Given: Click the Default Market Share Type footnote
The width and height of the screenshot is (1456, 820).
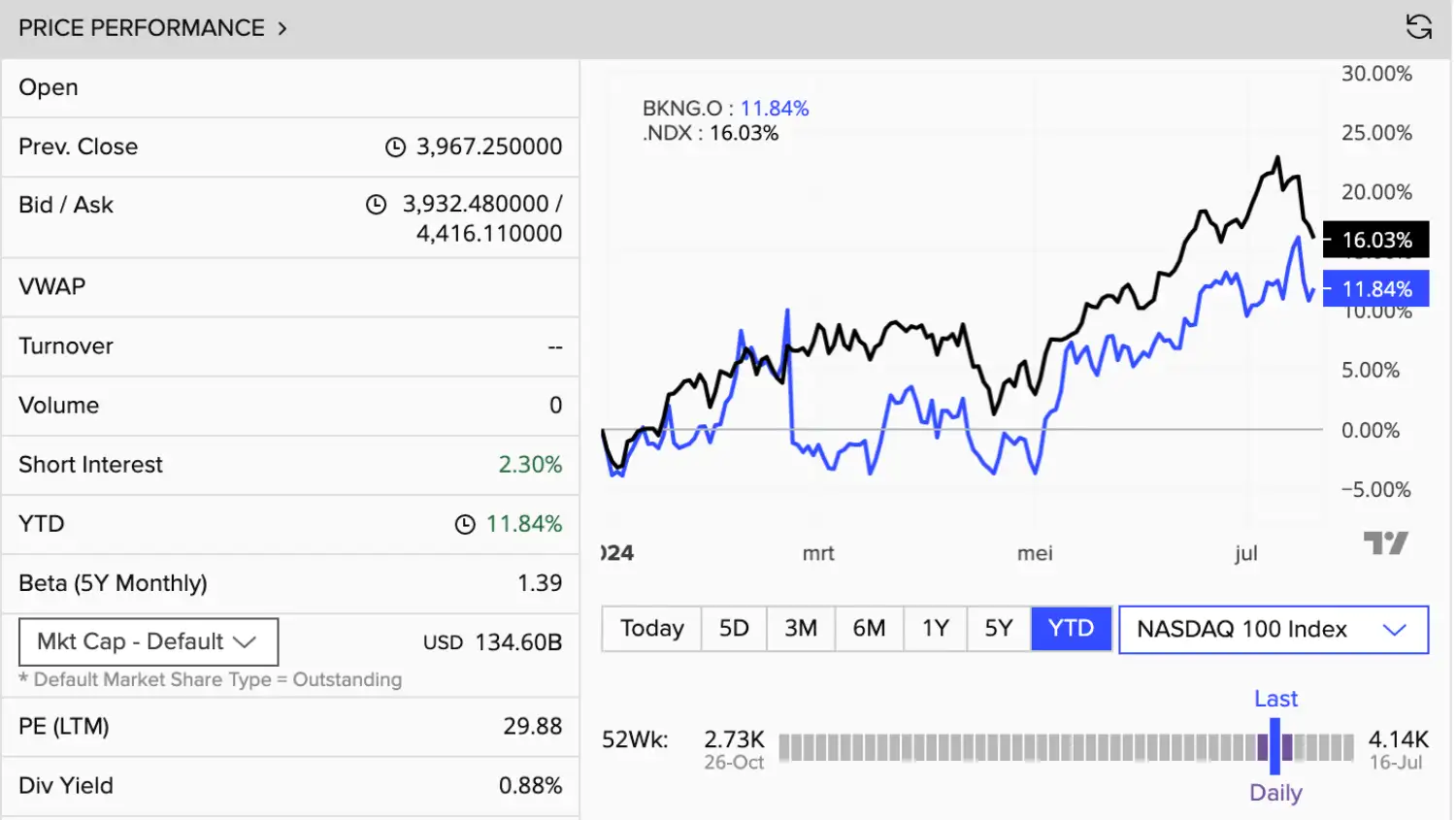Looking at the screenshot, I should 210,679.
